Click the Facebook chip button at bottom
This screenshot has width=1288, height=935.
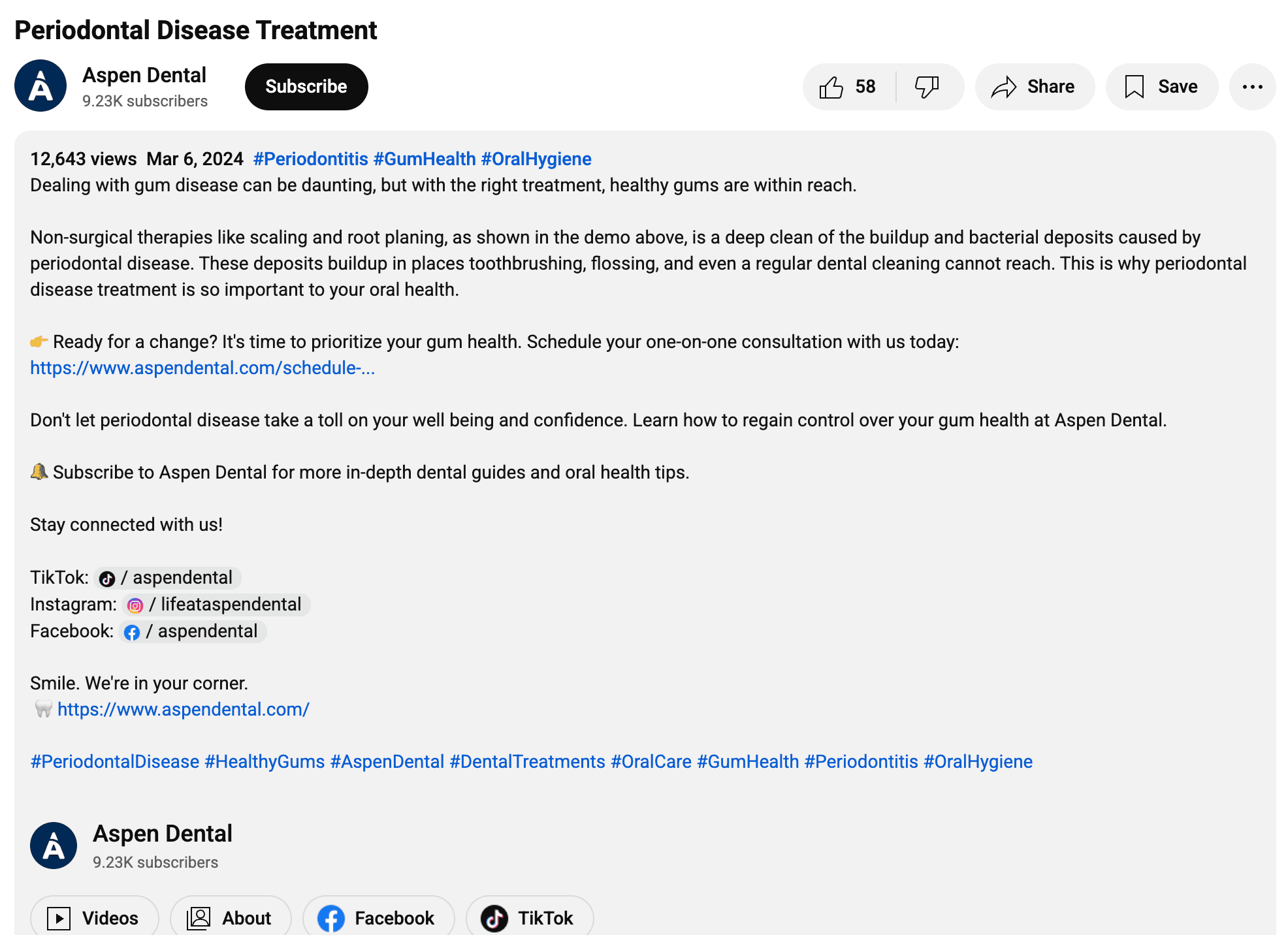click(x=378, y=918)
